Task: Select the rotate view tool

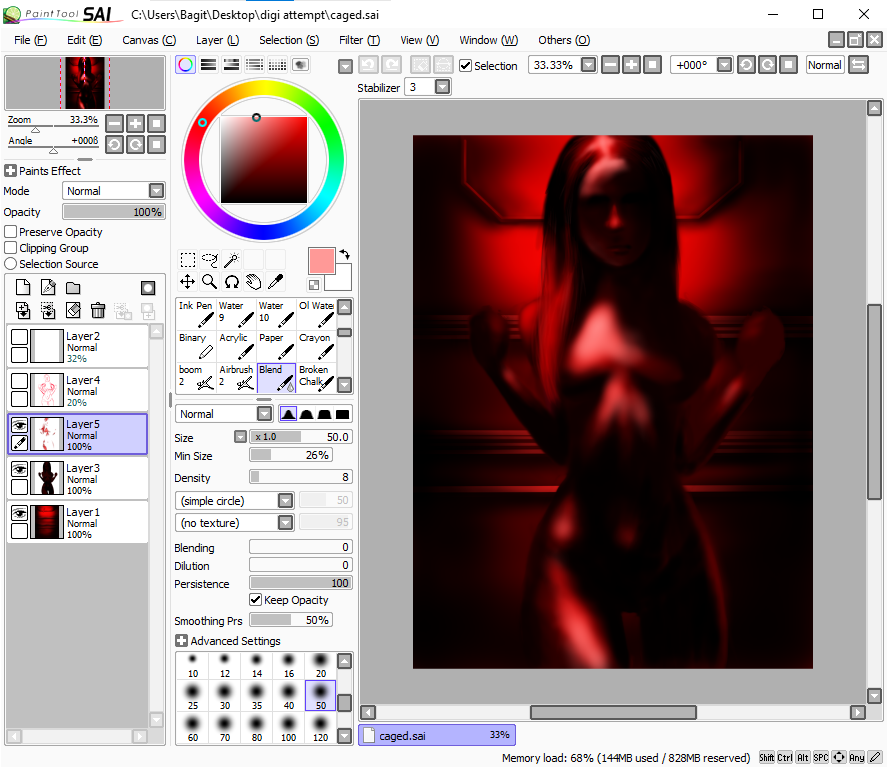Action: [x=232, y=281]
